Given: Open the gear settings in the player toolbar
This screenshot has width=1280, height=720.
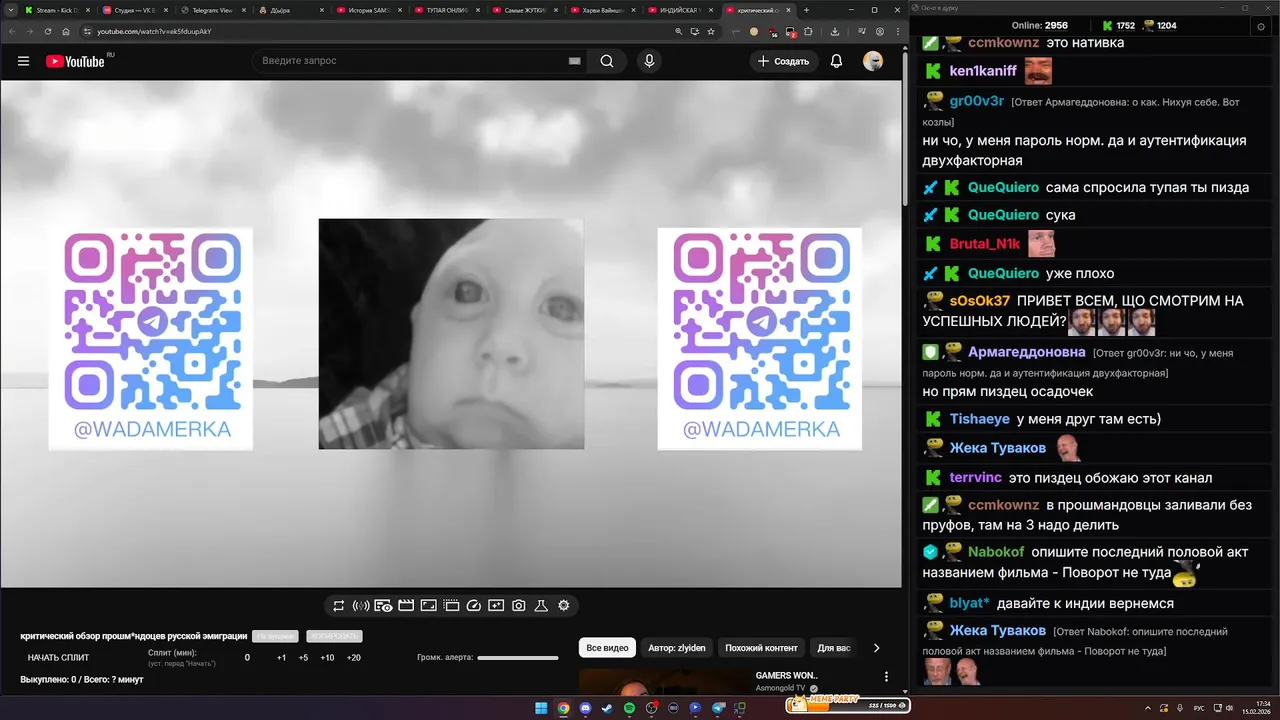Looking at the screenshot, I should [x=564, y=606].
